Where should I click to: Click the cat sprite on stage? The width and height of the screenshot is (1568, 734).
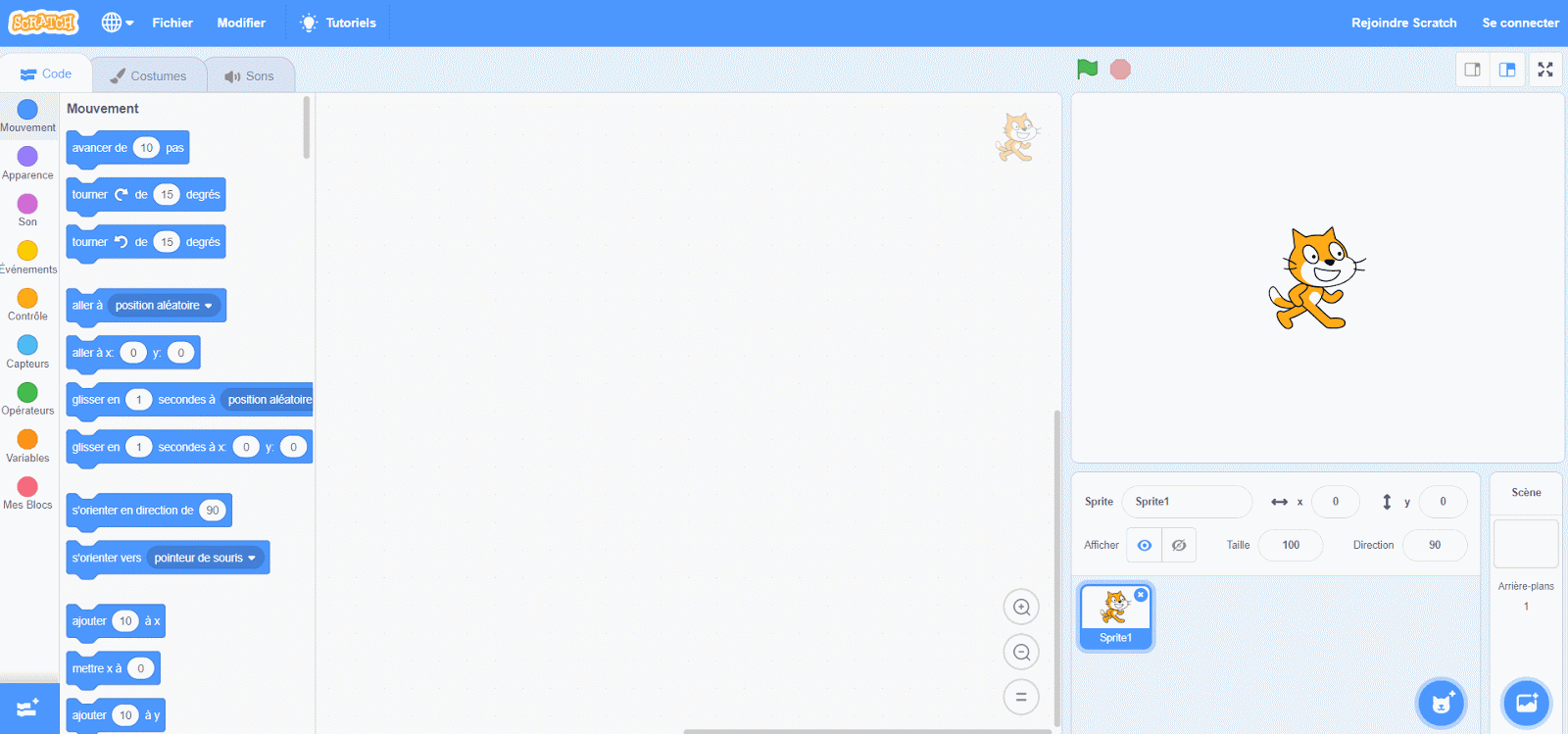click(1316, 278)
